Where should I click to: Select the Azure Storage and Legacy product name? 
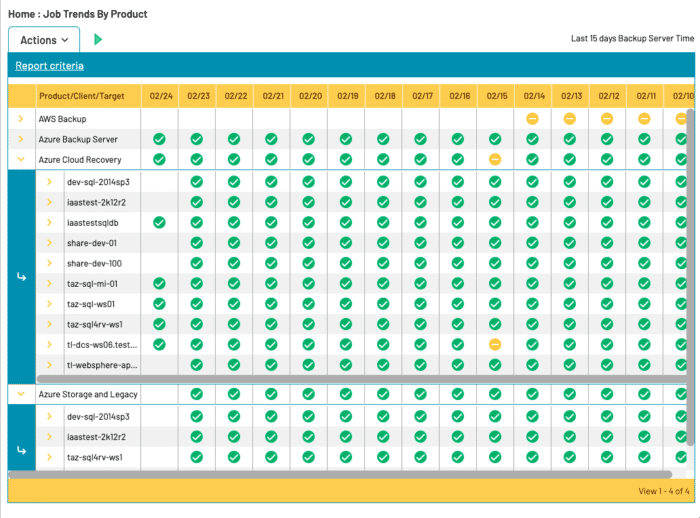[88, 394]
